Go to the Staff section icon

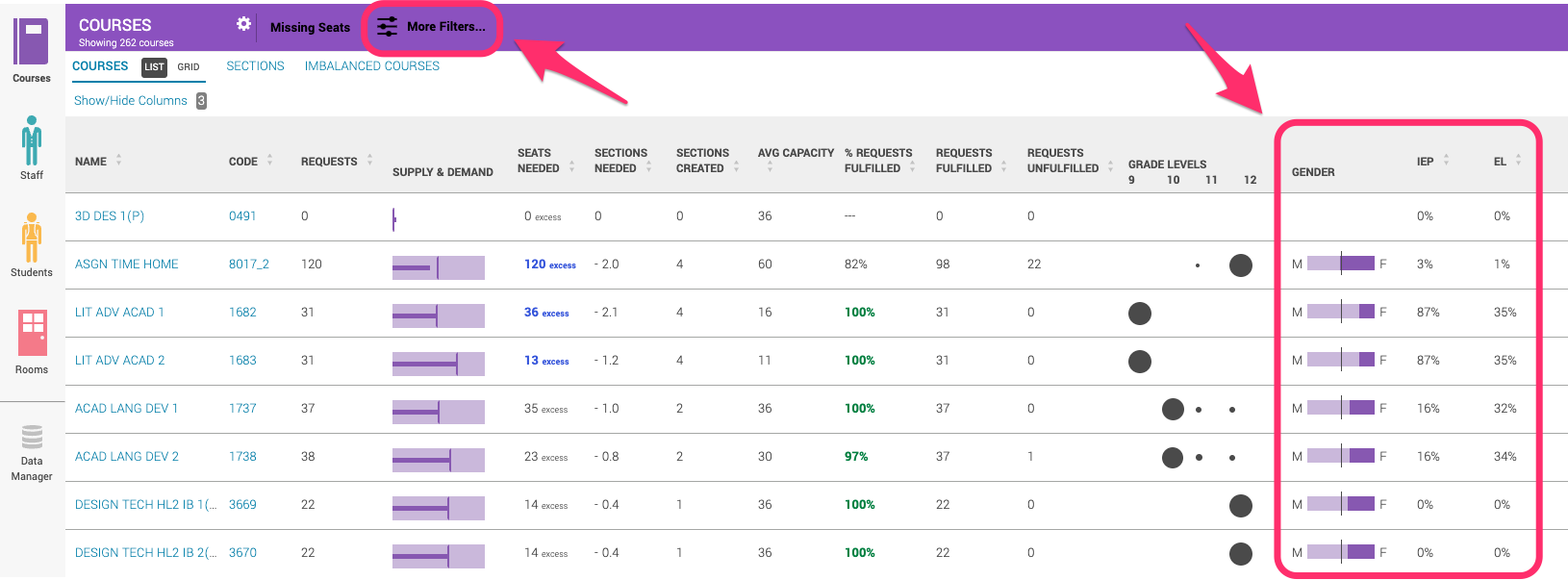tap(32, 141)
